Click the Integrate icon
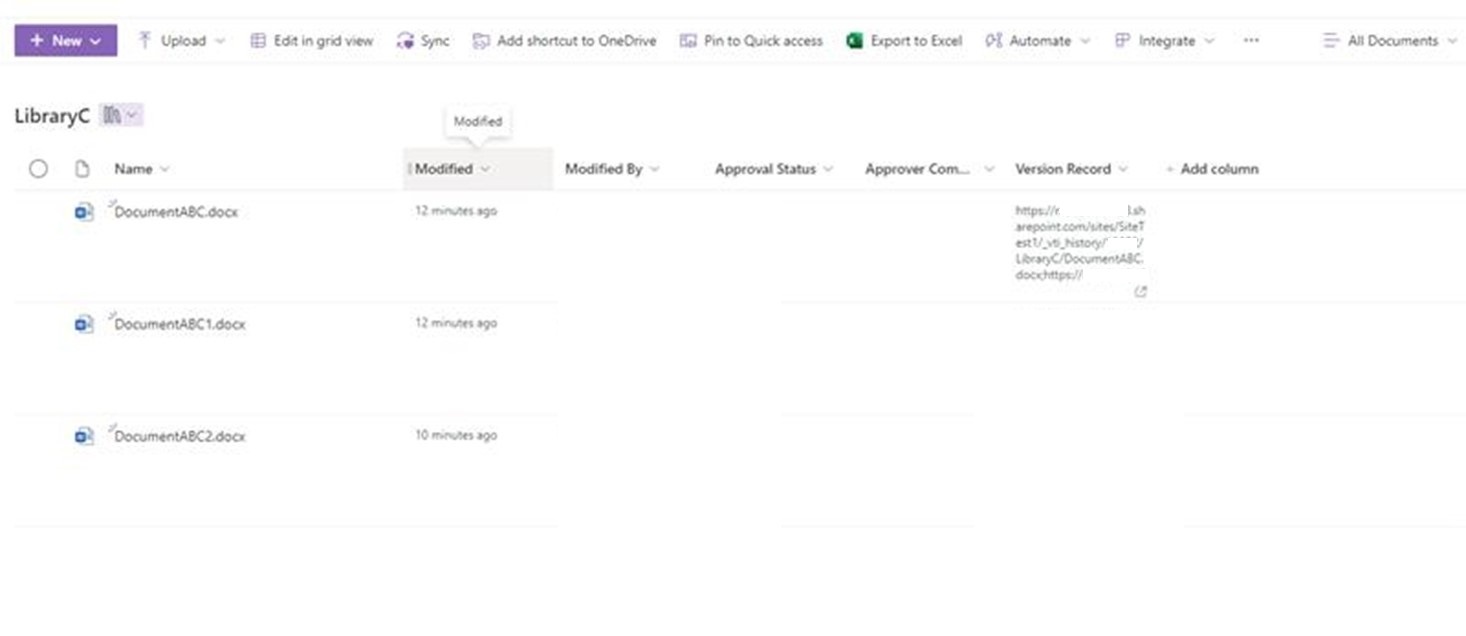 coord(1122,41)
